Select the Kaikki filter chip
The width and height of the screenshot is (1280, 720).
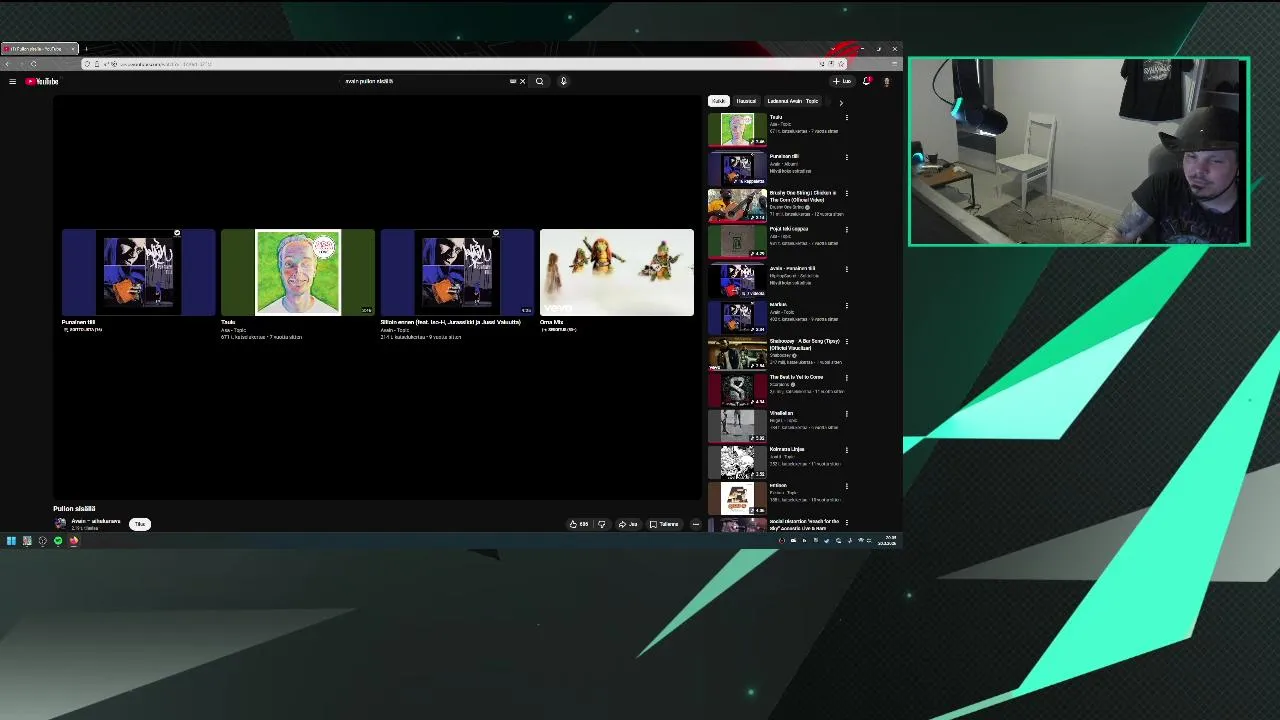point(718,101)
